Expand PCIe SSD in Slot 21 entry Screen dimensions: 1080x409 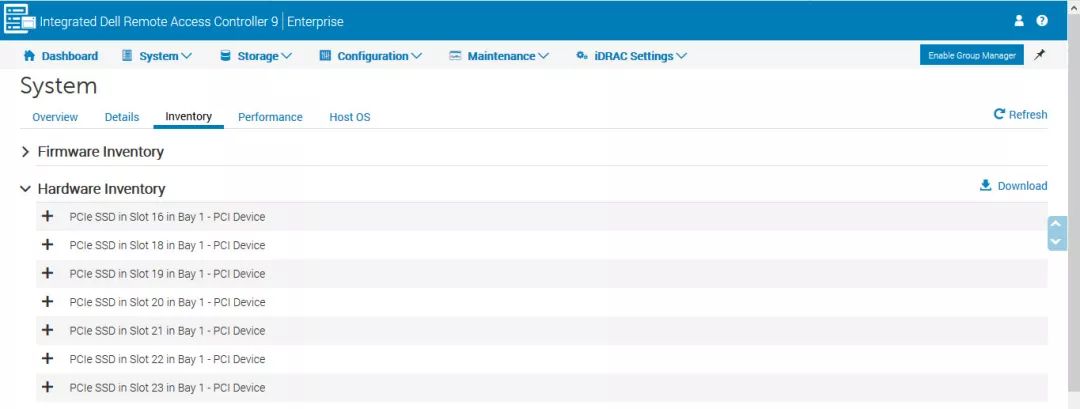(x=48, y=331)
